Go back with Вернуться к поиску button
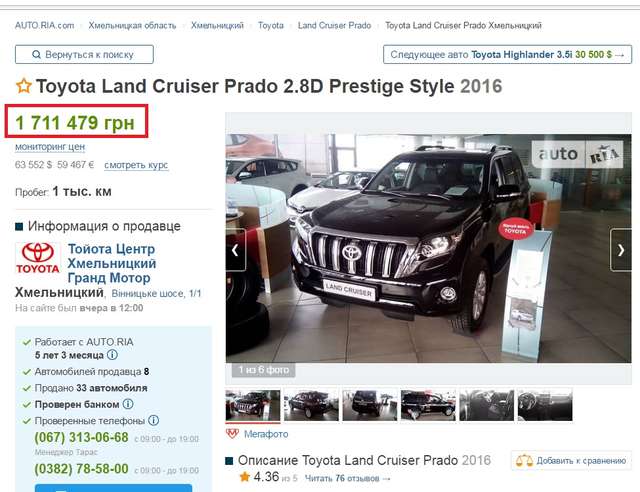 (x=84, y=54)
